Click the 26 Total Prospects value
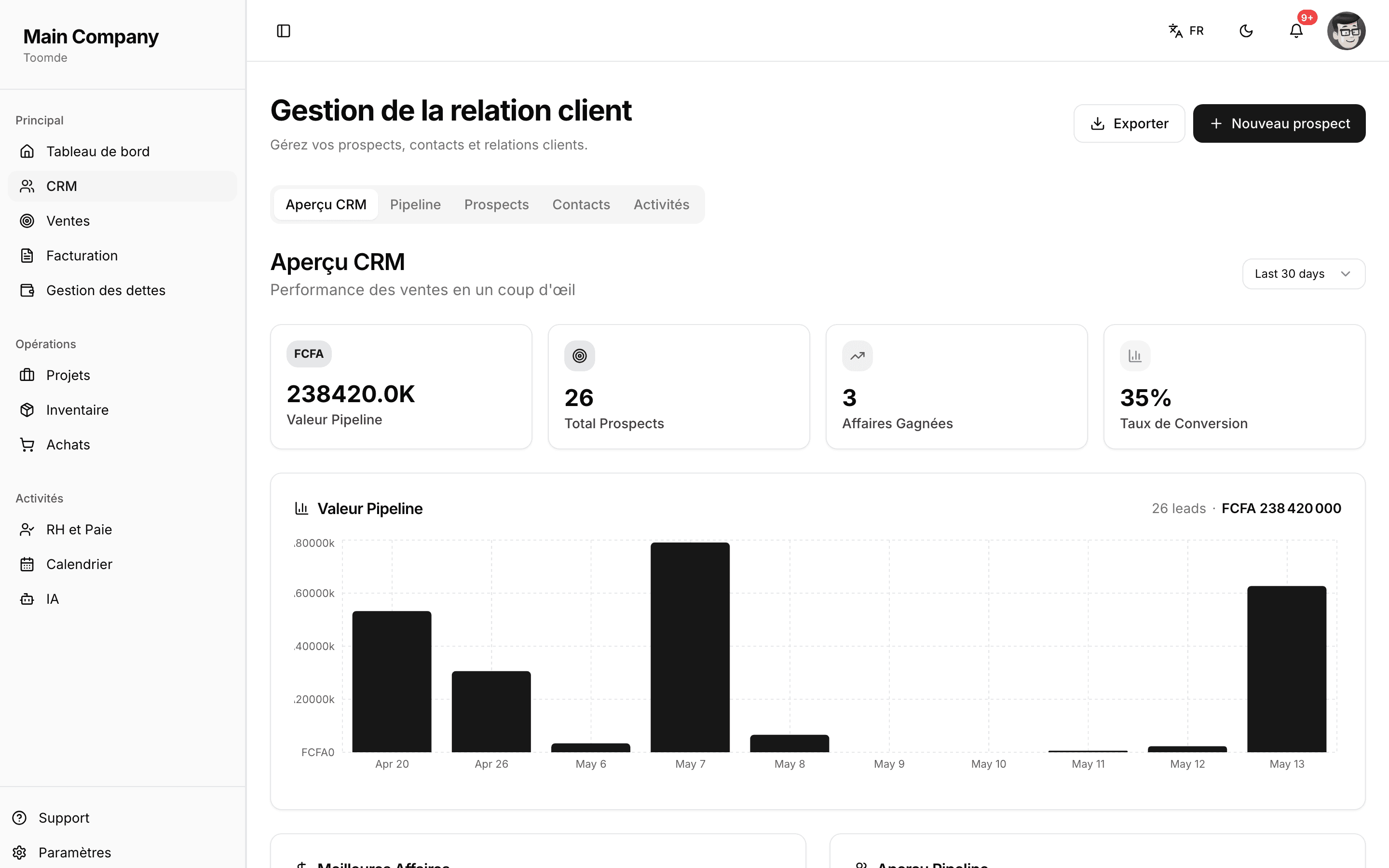This screenshot has height=868, width=1389. tap(579, 397)
